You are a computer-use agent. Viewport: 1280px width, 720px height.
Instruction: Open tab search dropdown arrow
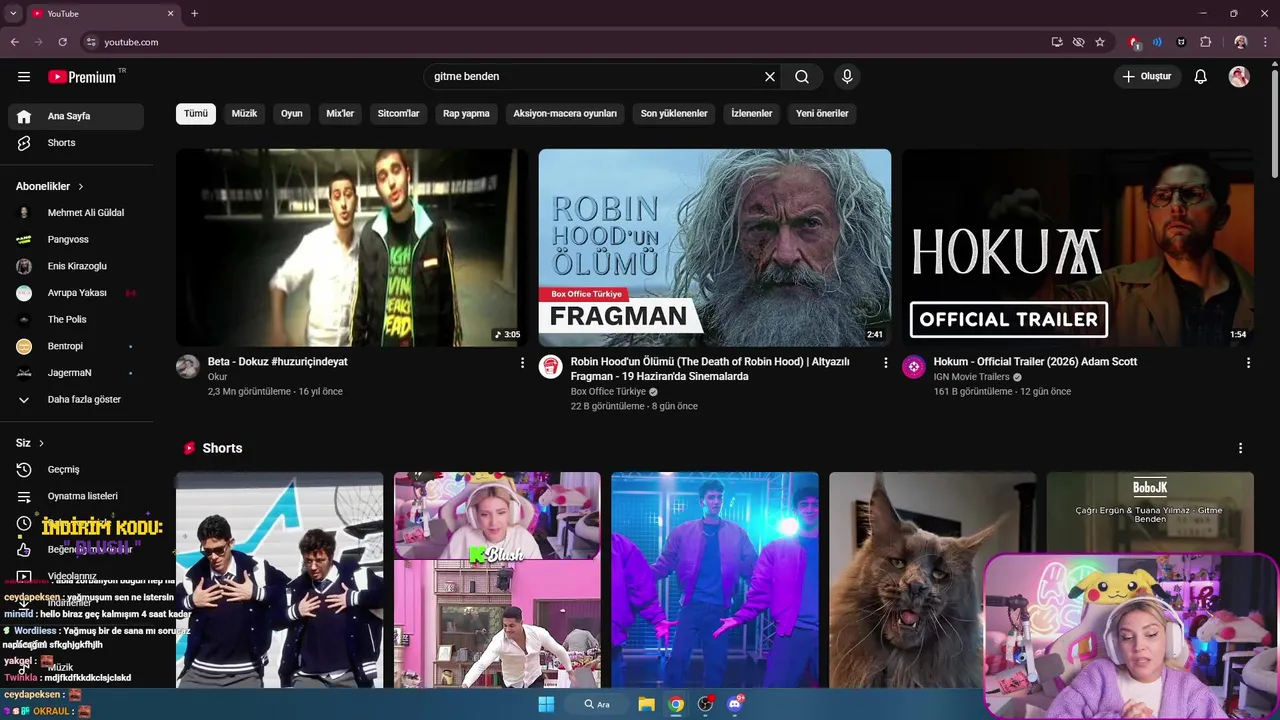point(13,13)
